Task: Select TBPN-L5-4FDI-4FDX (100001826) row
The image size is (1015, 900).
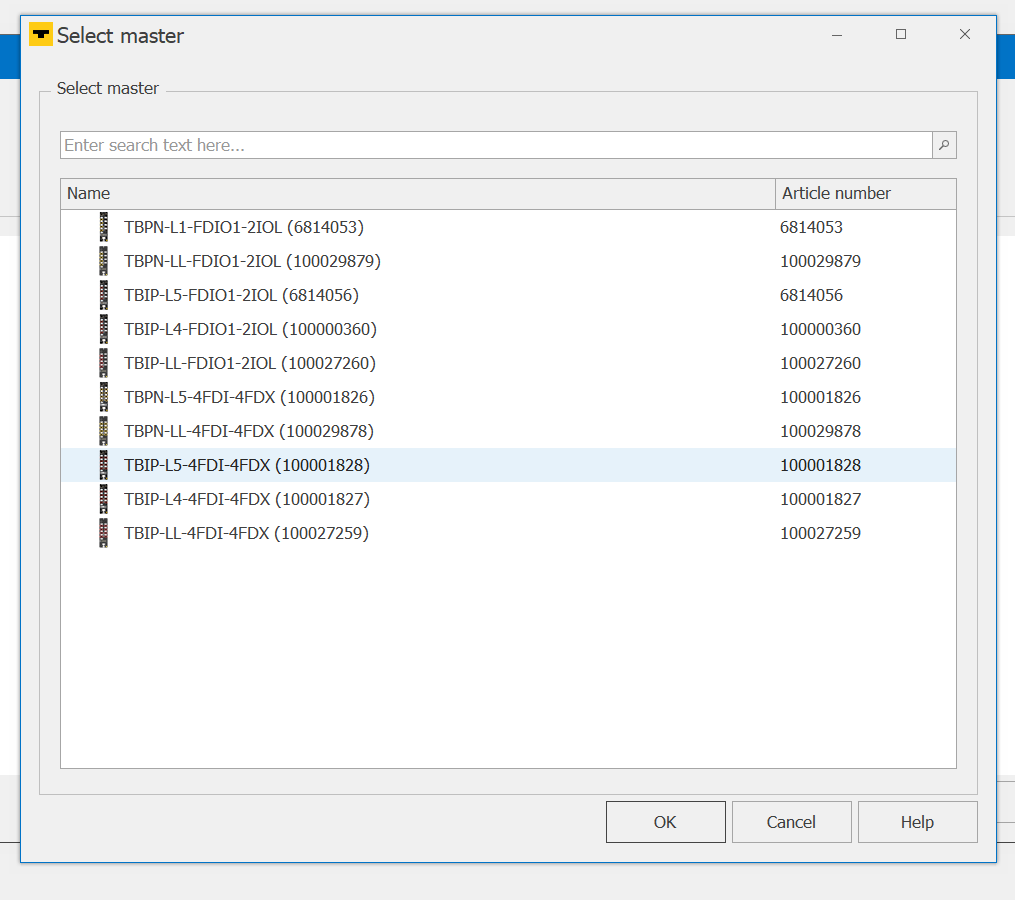Action: coord(508,397)
